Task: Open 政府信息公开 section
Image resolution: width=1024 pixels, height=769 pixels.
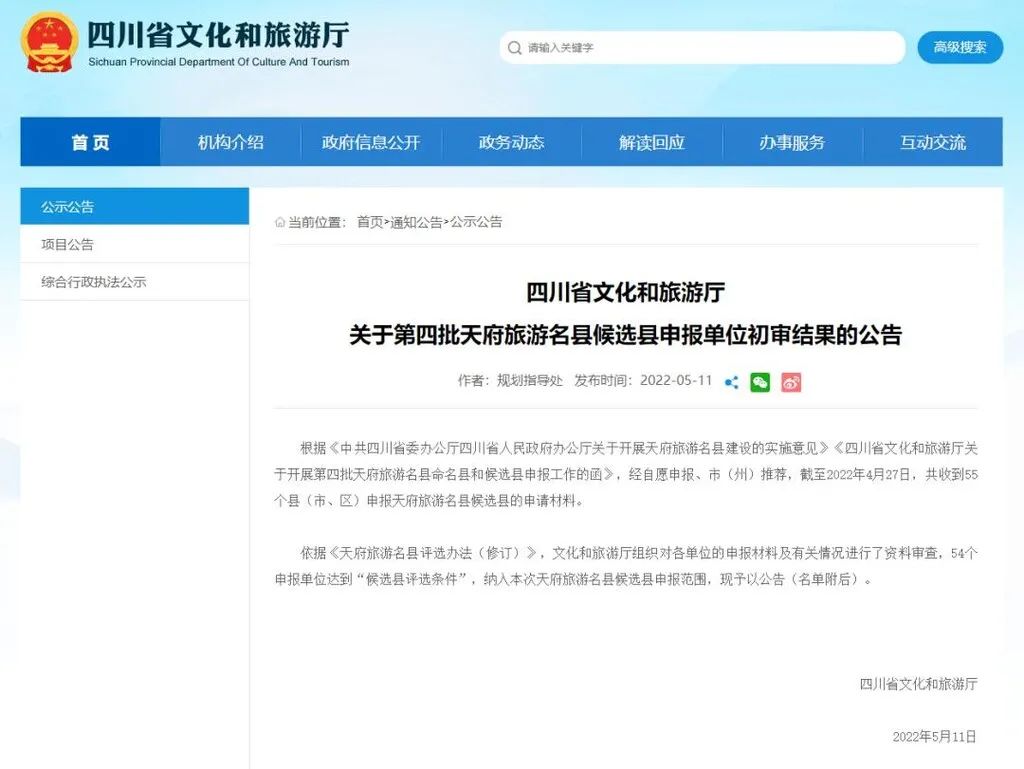Action: pyautogui.click(x=371, y=142)
